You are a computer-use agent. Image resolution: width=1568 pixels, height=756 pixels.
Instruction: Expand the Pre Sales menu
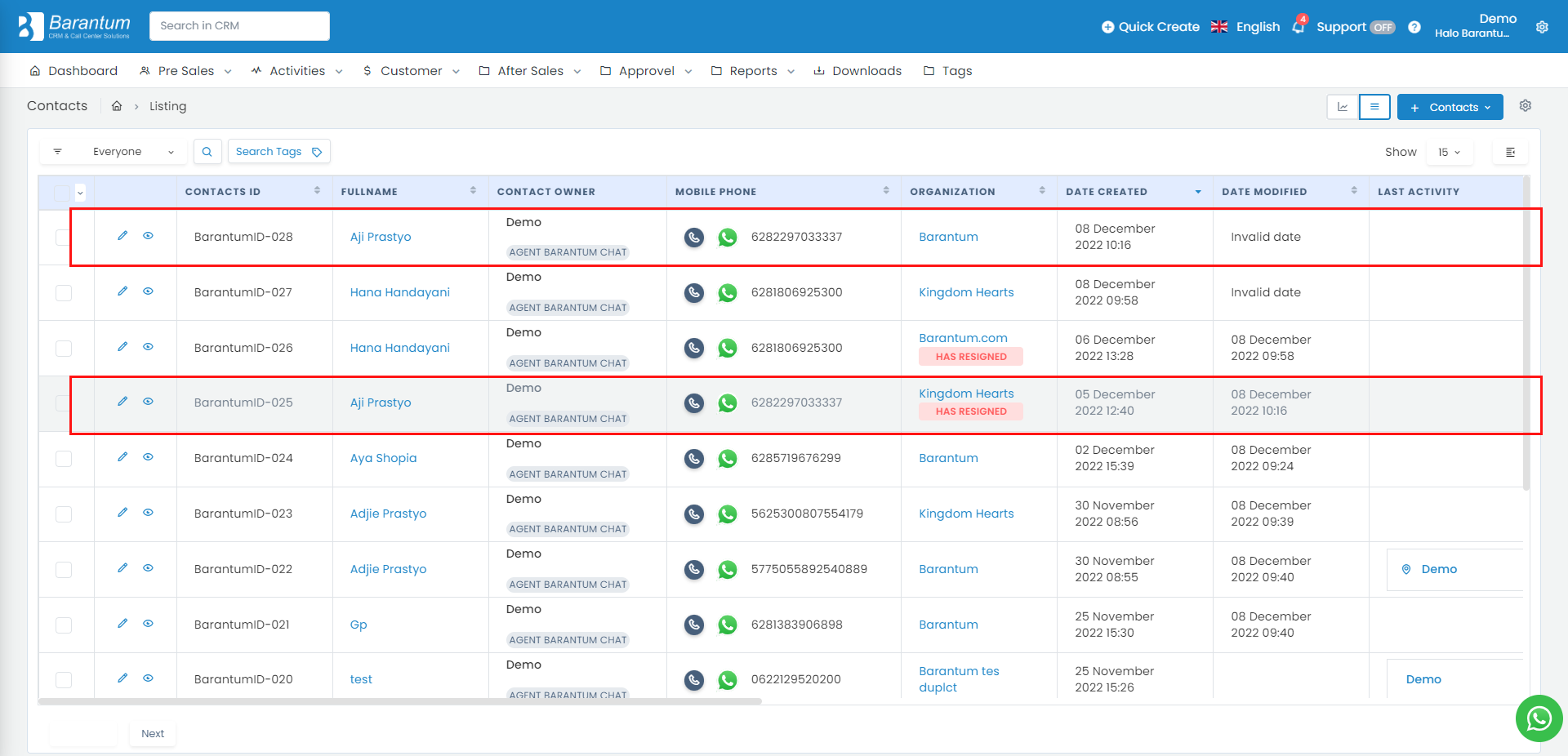click(x=185, y=71)
